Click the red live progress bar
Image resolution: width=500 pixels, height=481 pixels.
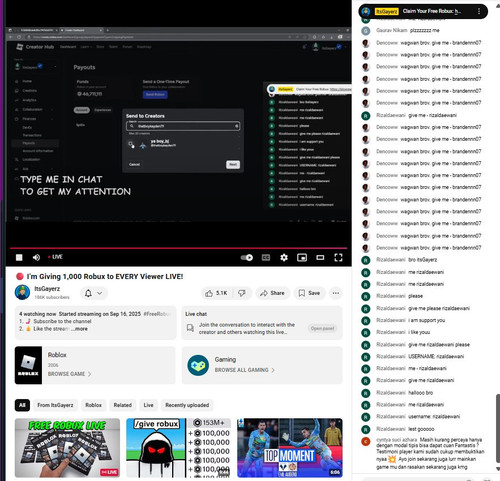tap(178, 248)
